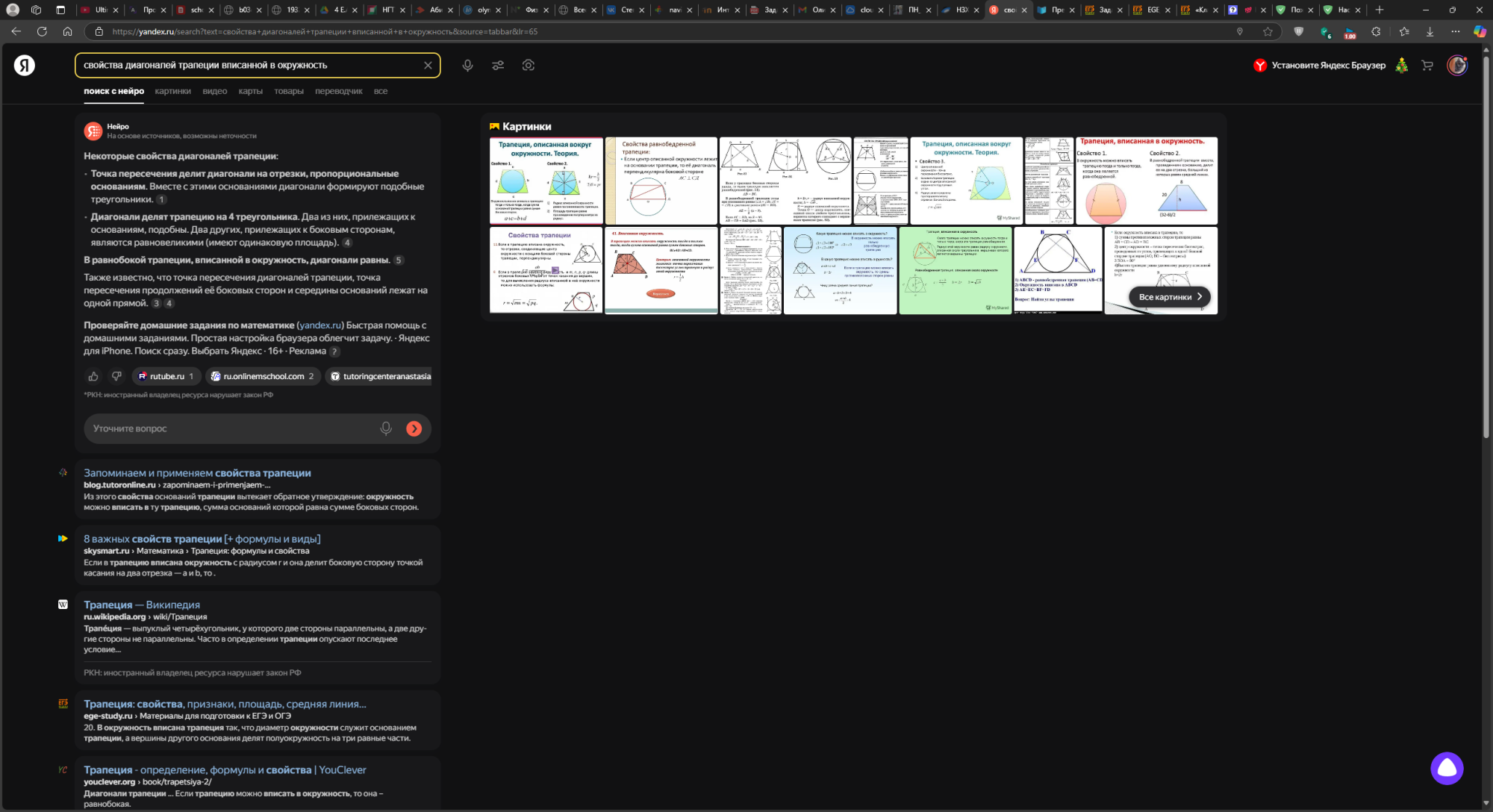Switch to переводчик search tab
1493x812 pixels.
[339, 91]
